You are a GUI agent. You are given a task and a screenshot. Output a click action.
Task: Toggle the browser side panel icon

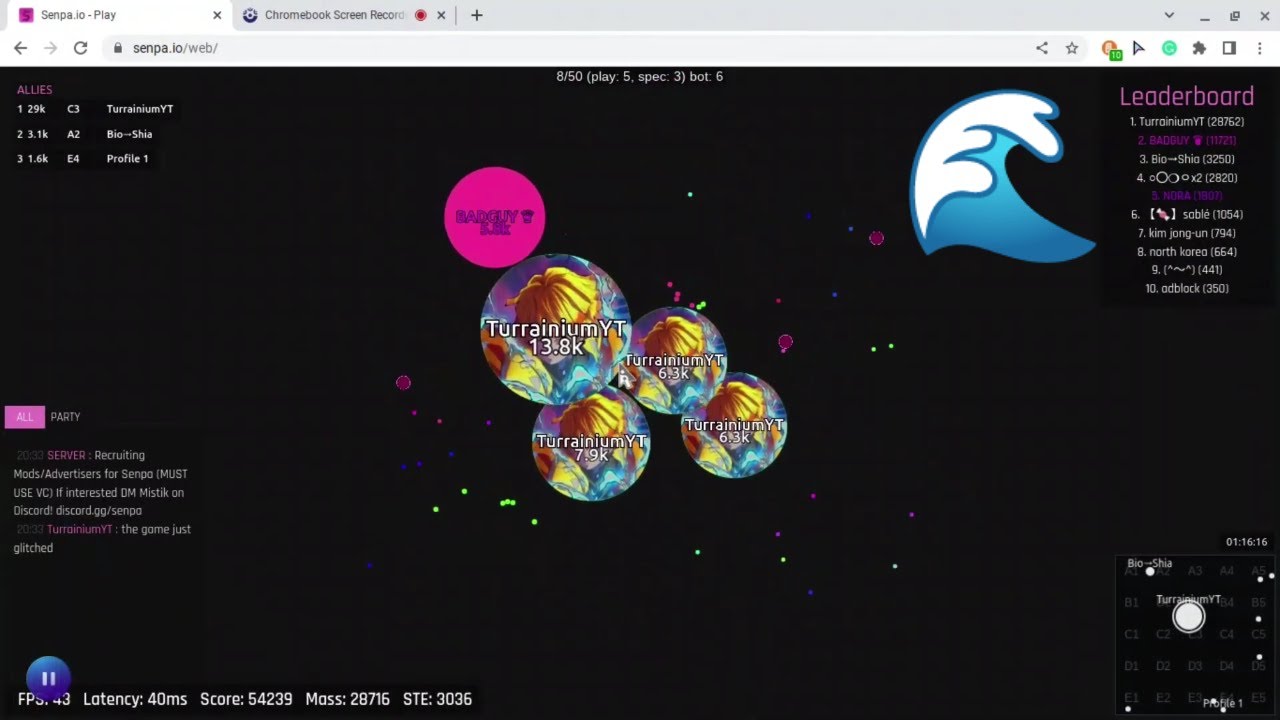[x=1229, y=48]
